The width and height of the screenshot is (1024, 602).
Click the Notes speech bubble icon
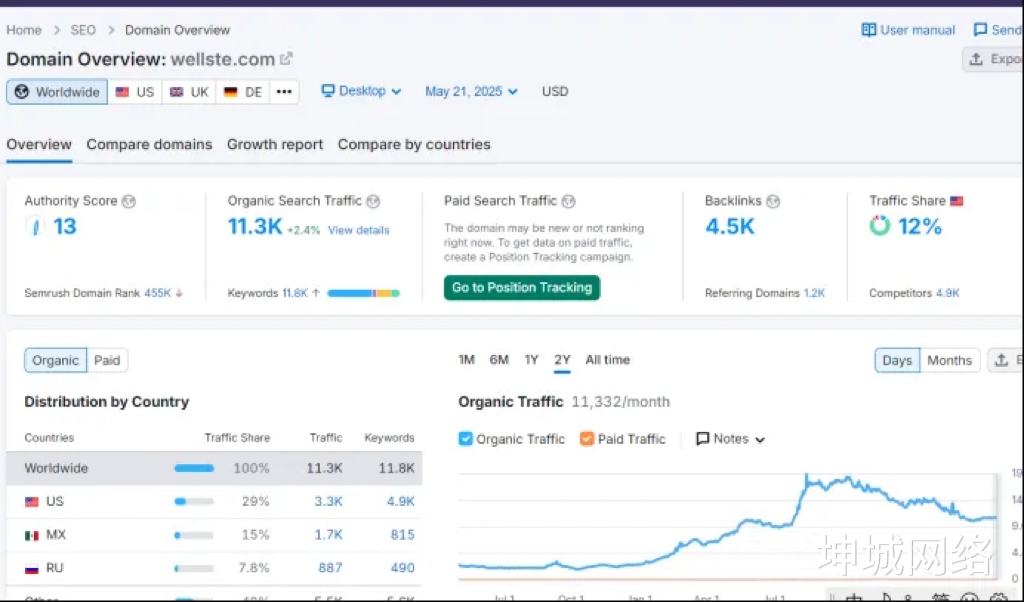(703, 439)
